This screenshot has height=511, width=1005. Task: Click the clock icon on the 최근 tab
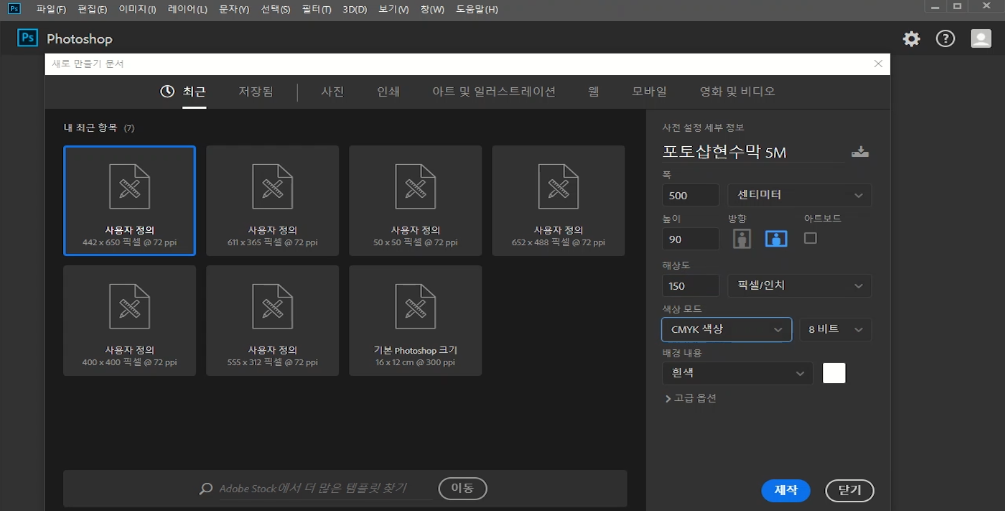167,91
